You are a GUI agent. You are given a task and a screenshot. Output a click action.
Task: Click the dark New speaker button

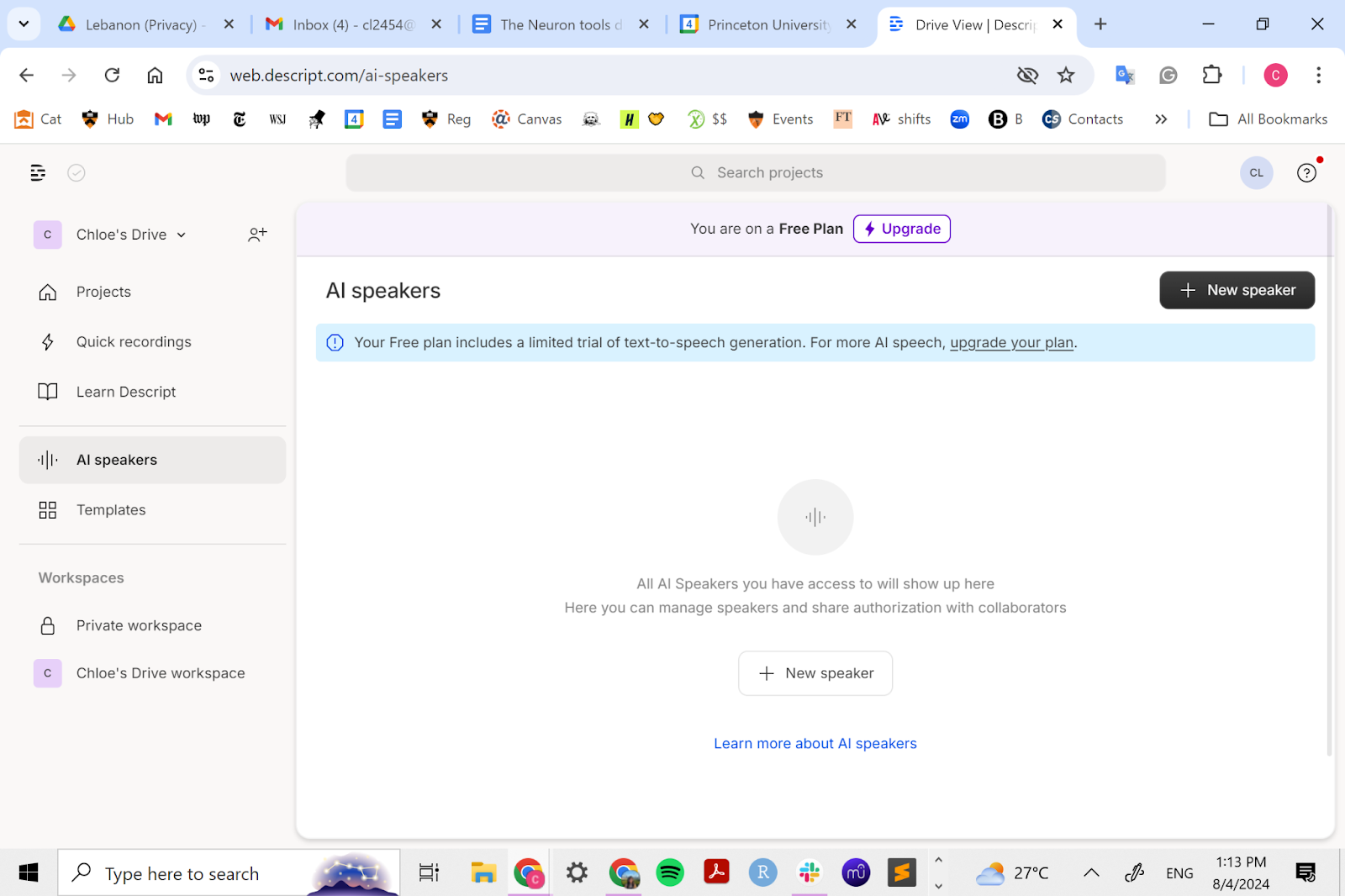[x=1237, y=290]
